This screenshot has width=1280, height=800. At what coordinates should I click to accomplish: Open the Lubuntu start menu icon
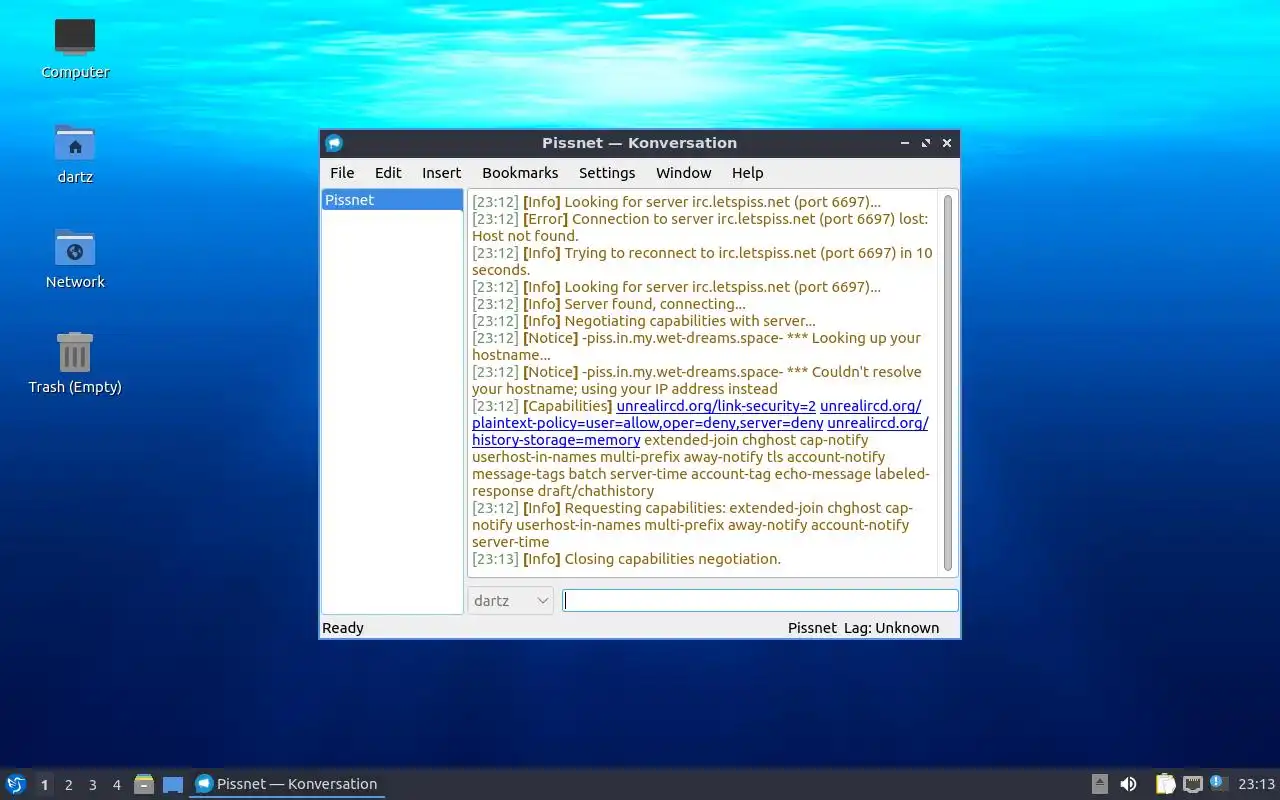16,784
